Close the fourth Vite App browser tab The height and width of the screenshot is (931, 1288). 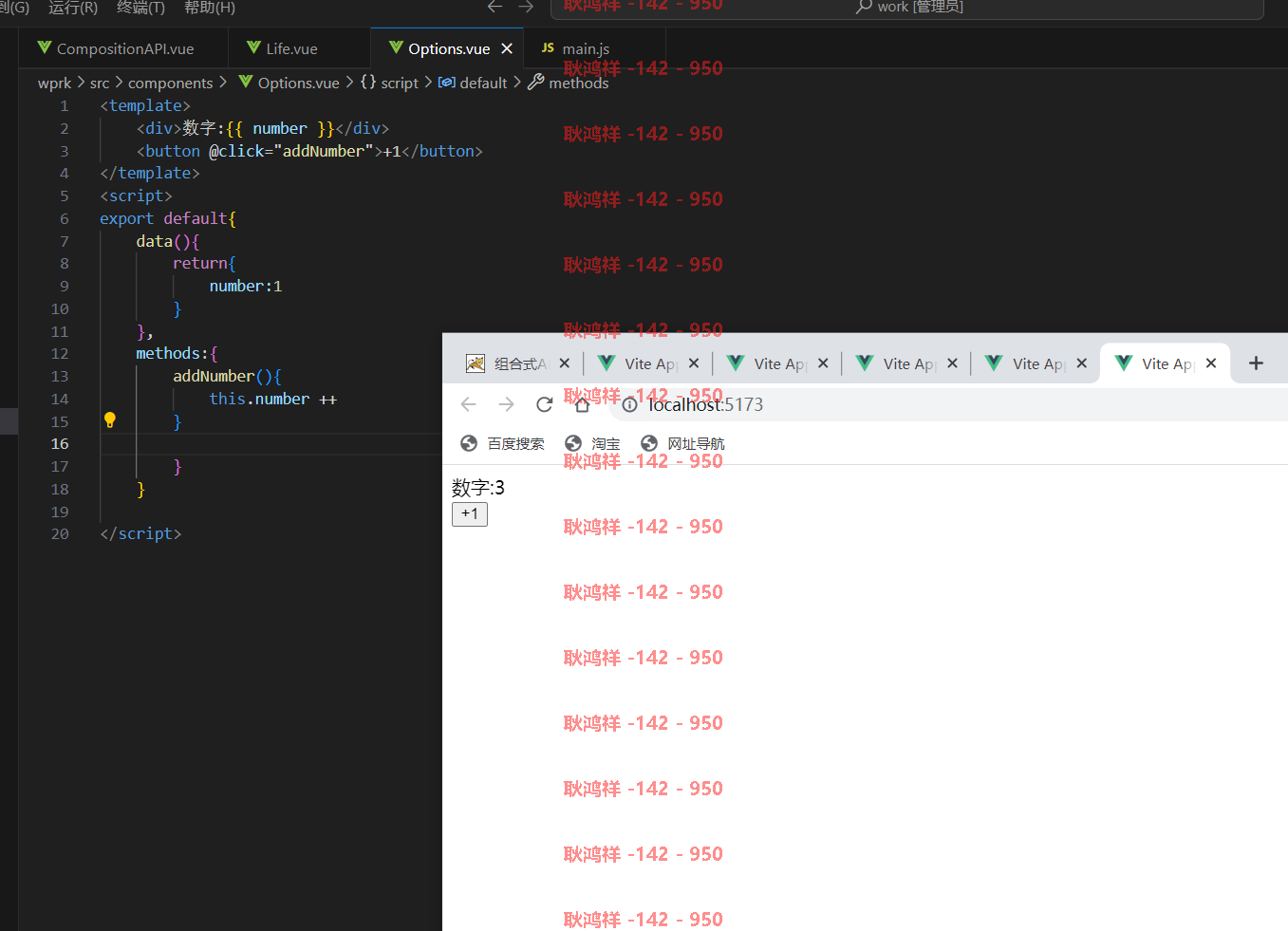point(1081,363)
